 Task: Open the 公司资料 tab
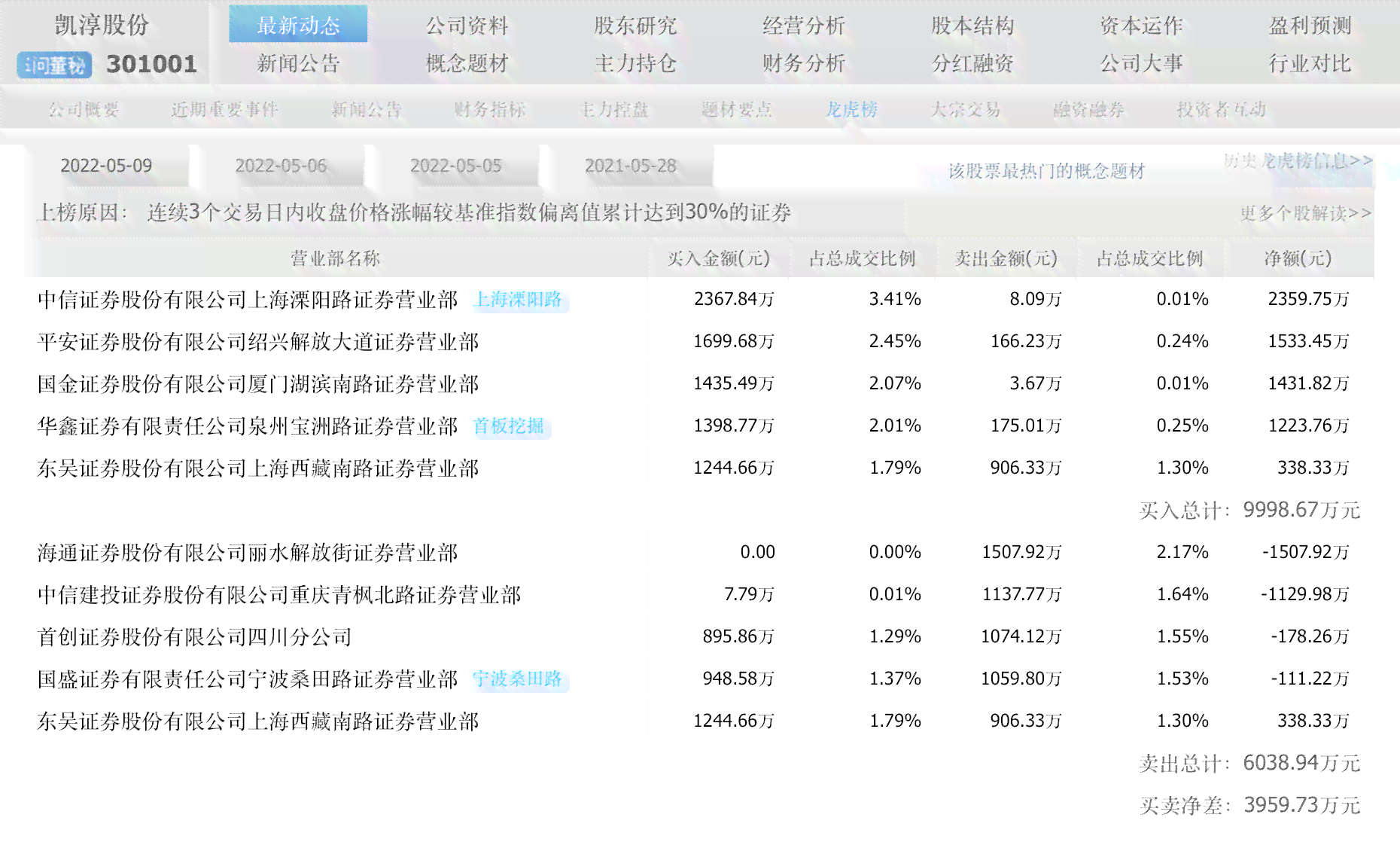[x=467, y=26]
